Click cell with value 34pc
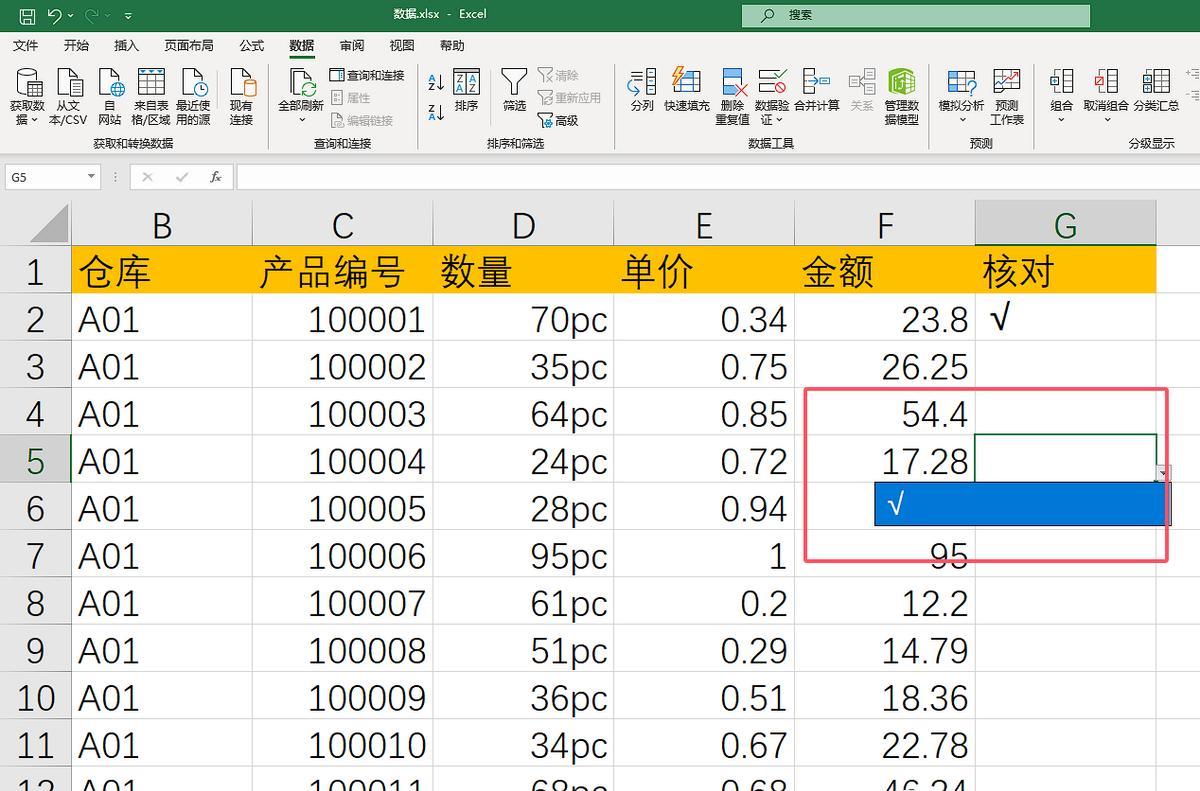Viewport: 1200px width, 791px height. (x=523, y=745)
